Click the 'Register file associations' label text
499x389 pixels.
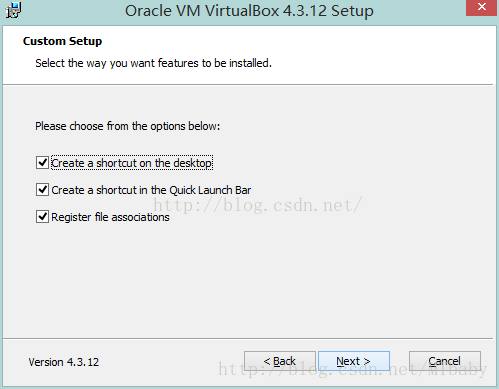click(110, 217)
